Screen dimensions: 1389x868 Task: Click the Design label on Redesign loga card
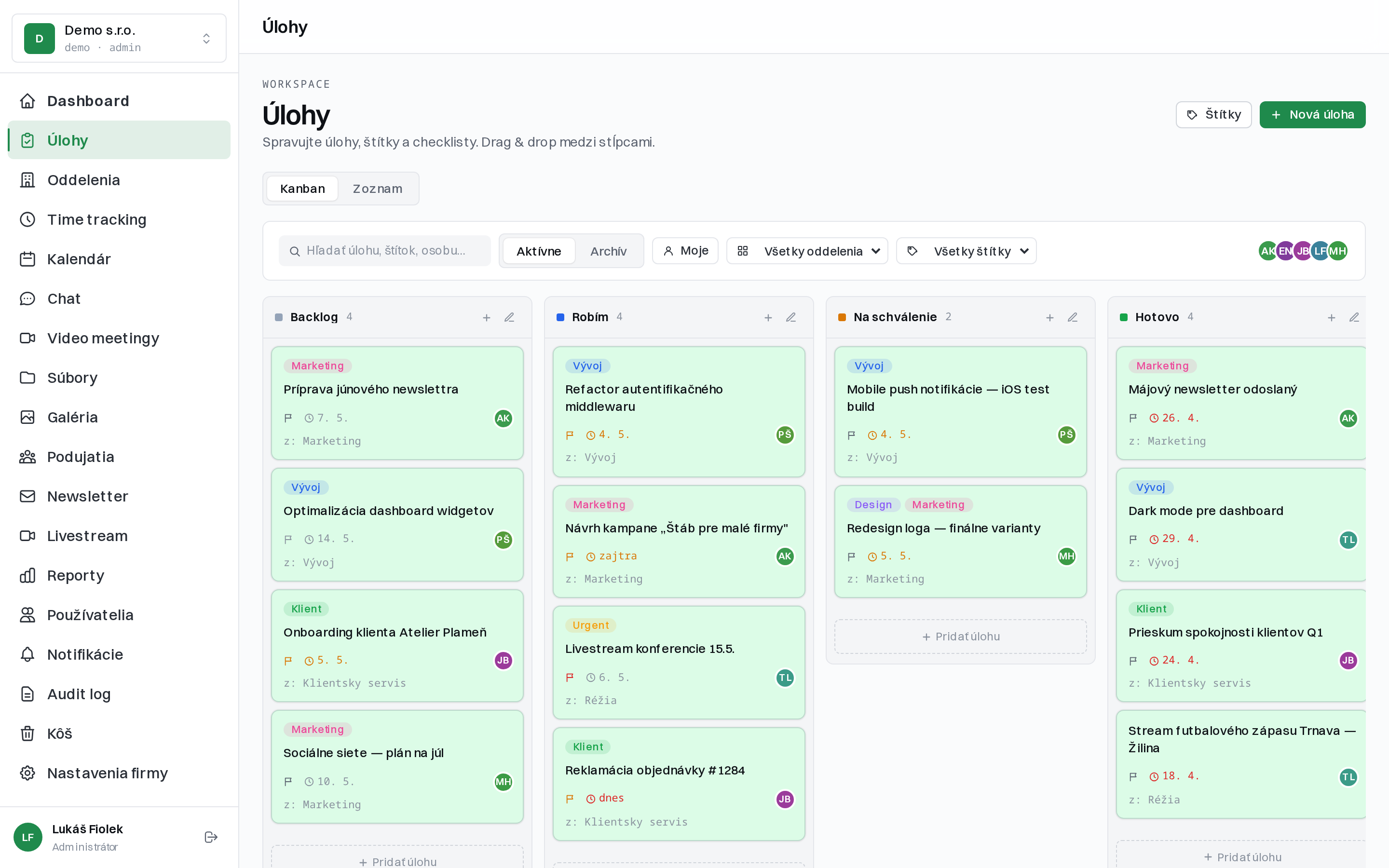tap(873, 504)
